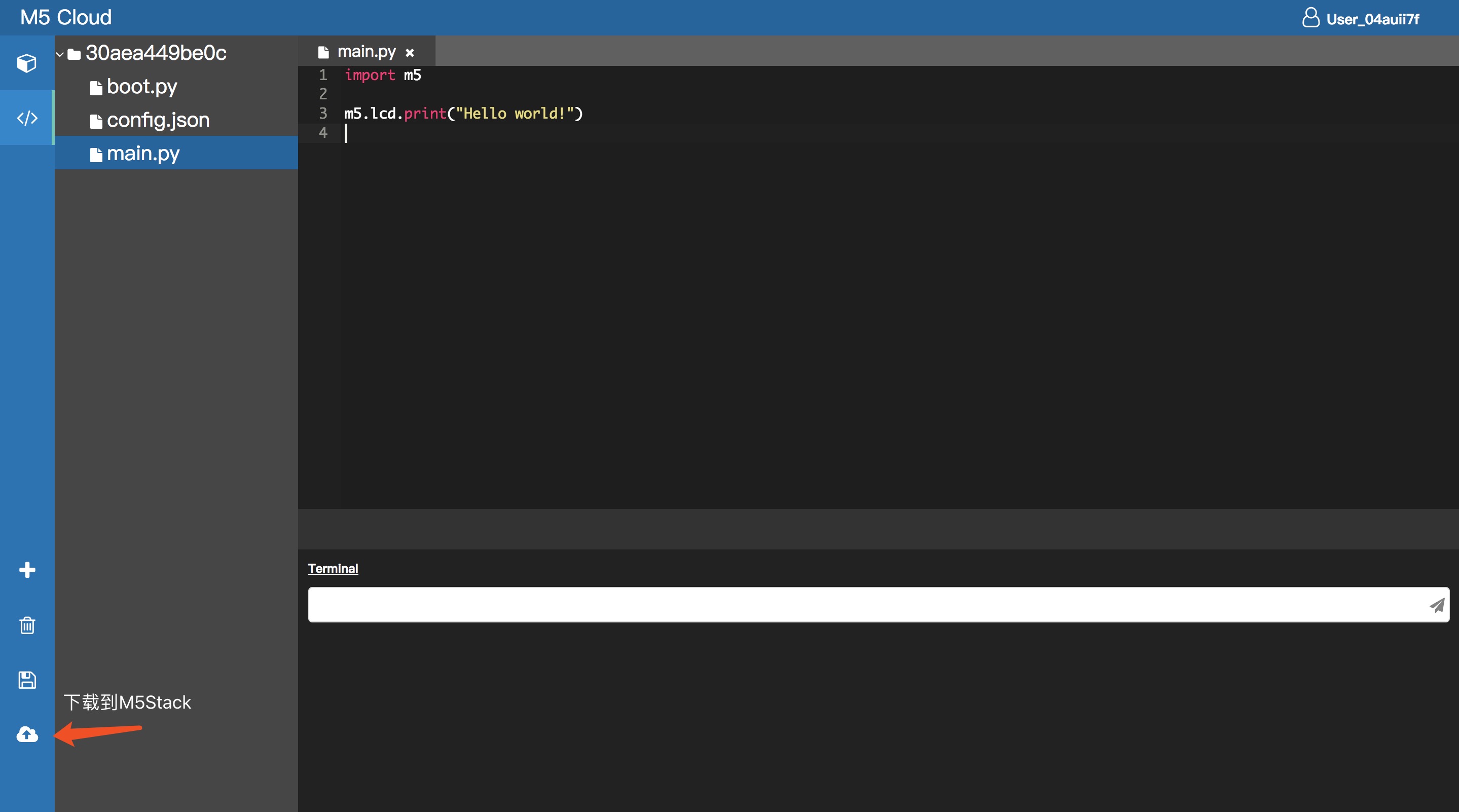Viewport: 1459px width, 812px height.
Task: Close the main.py tab
Action: (410, 53)
